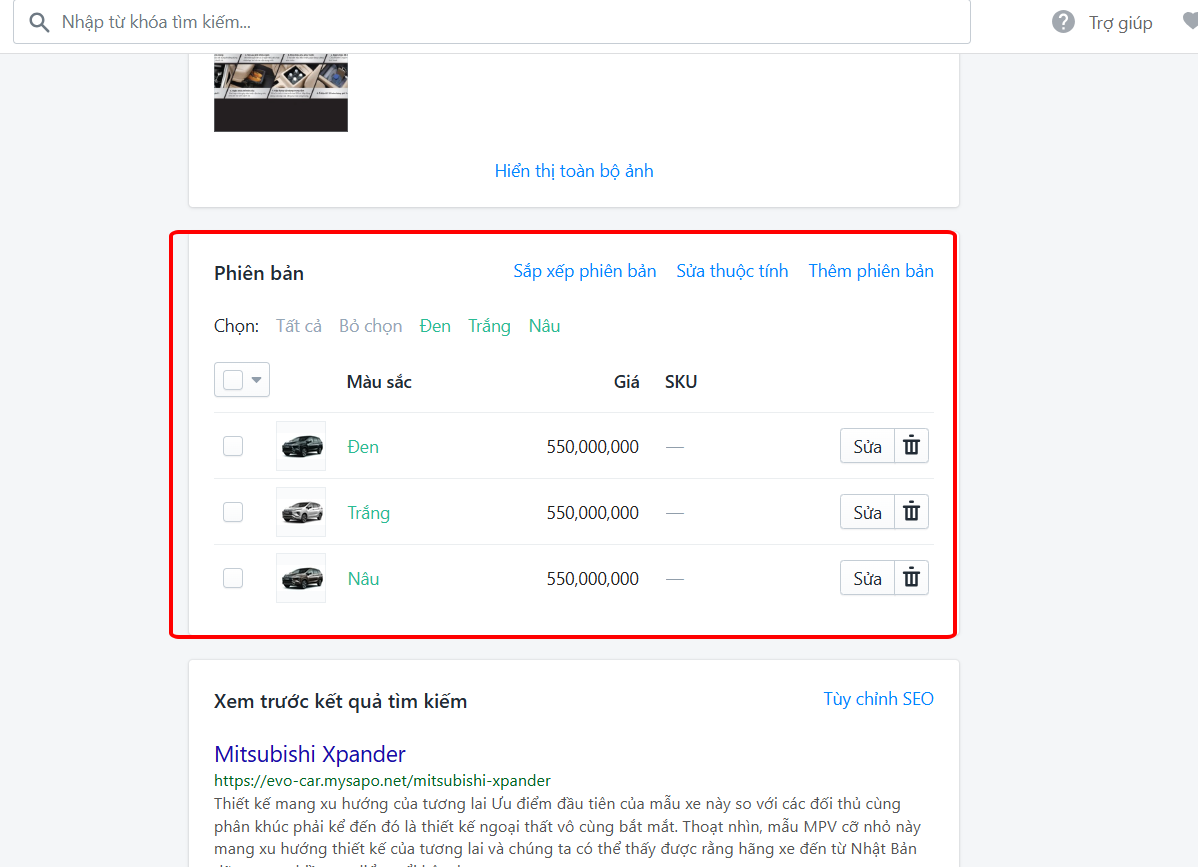1198x867 pixels.
Task: Edit the Nâu variant via Sửa button
Action: [867, 578]
